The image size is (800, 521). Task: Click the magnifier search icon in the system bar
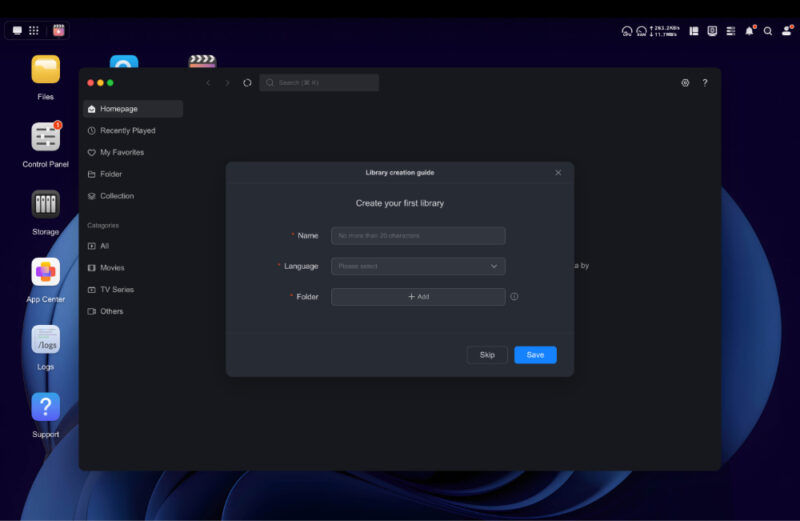click(768, 31)
